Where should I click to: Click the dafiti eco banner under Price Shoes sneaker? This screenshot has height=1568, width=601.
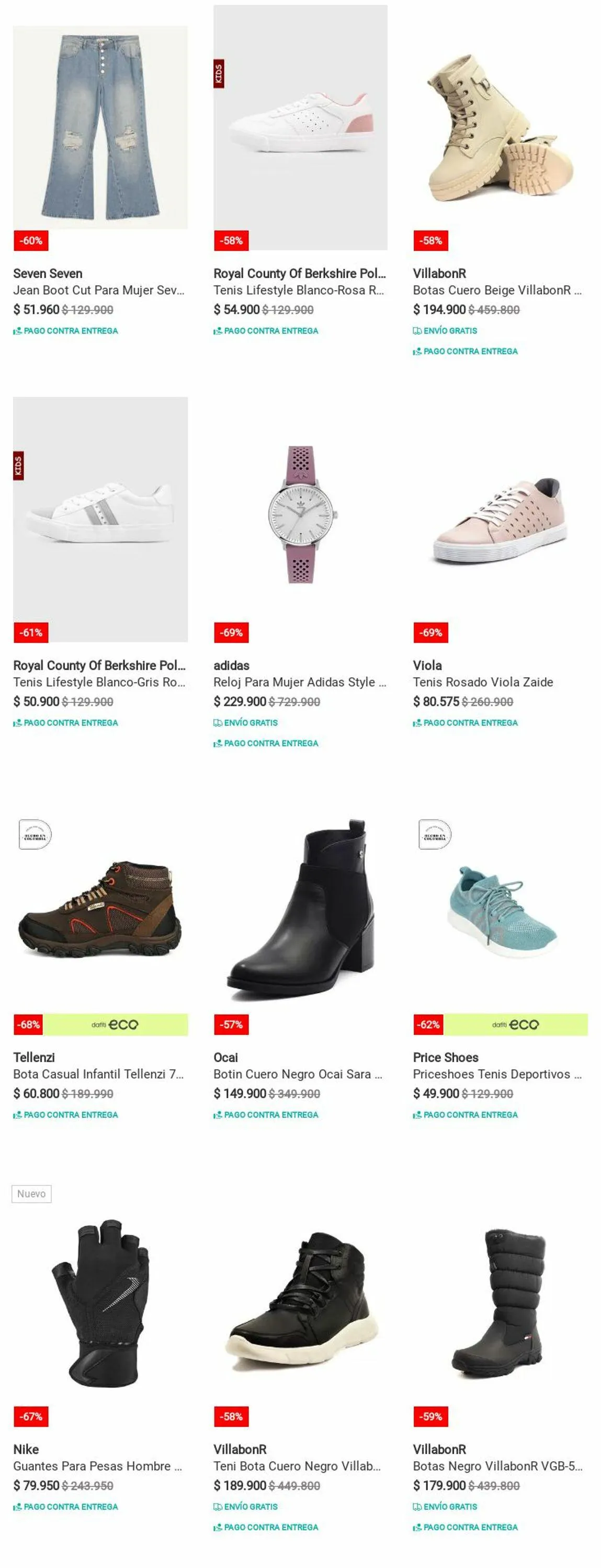pos(515,1024)
